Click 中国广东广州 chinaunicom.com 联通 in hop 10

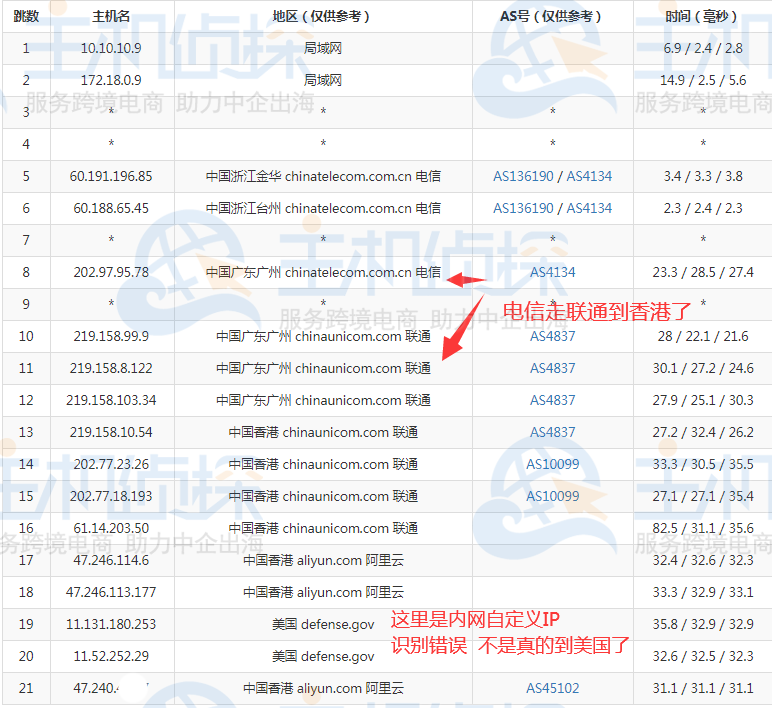323,336
